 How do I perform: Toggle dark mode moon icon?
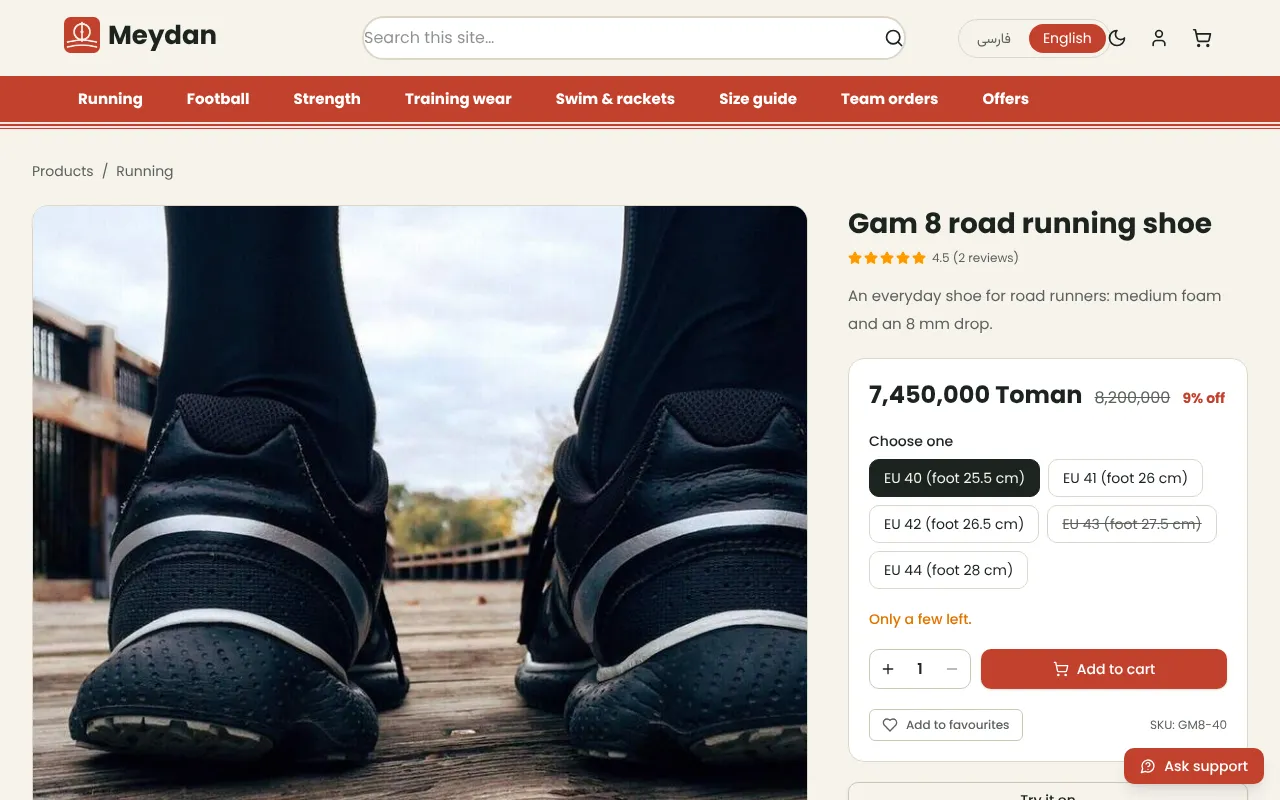pos(1117,38)
